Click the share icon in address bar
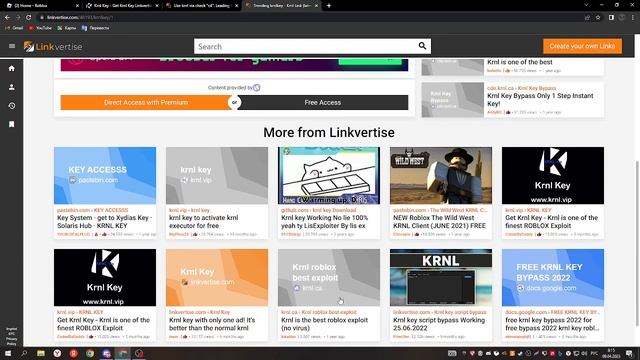The width and height of the screenshot is (640, 360). tap(587, 18)
